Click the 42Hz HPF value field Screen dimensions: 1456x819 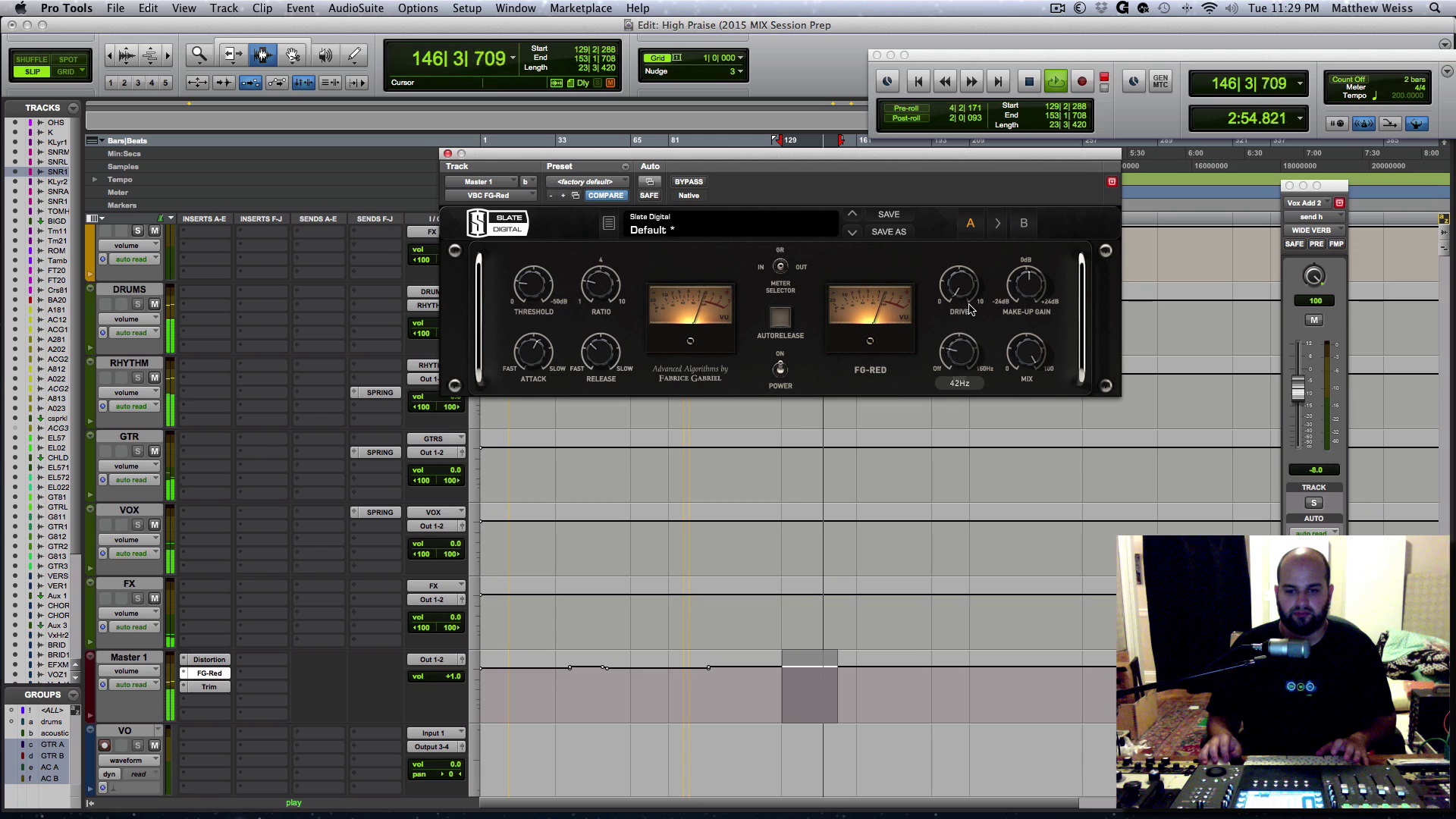959,384
